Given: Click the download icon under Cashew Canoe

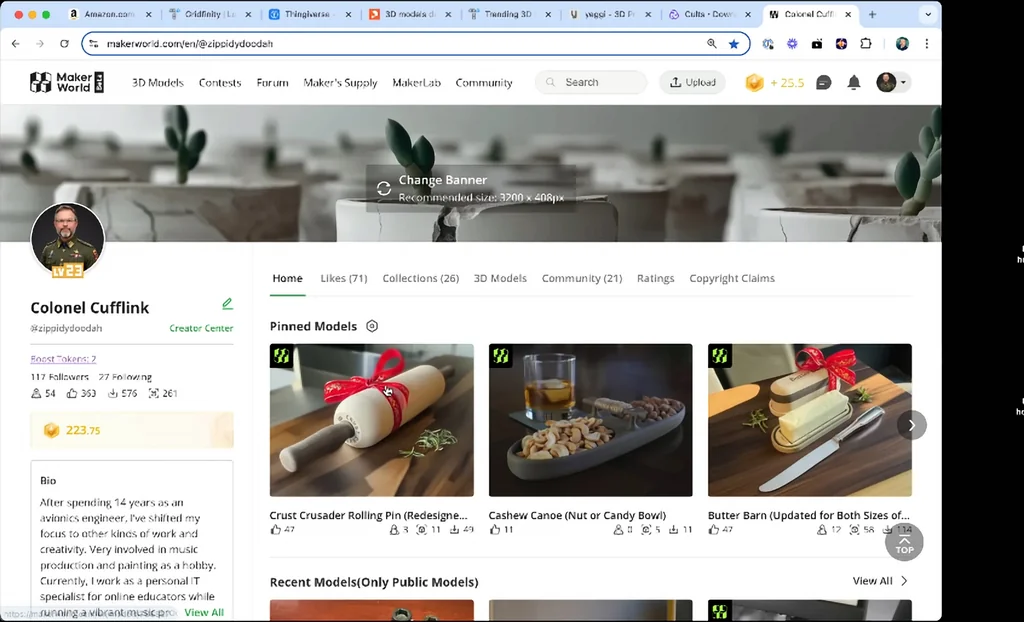Looking at the screenshot, I should pos(673,530).
